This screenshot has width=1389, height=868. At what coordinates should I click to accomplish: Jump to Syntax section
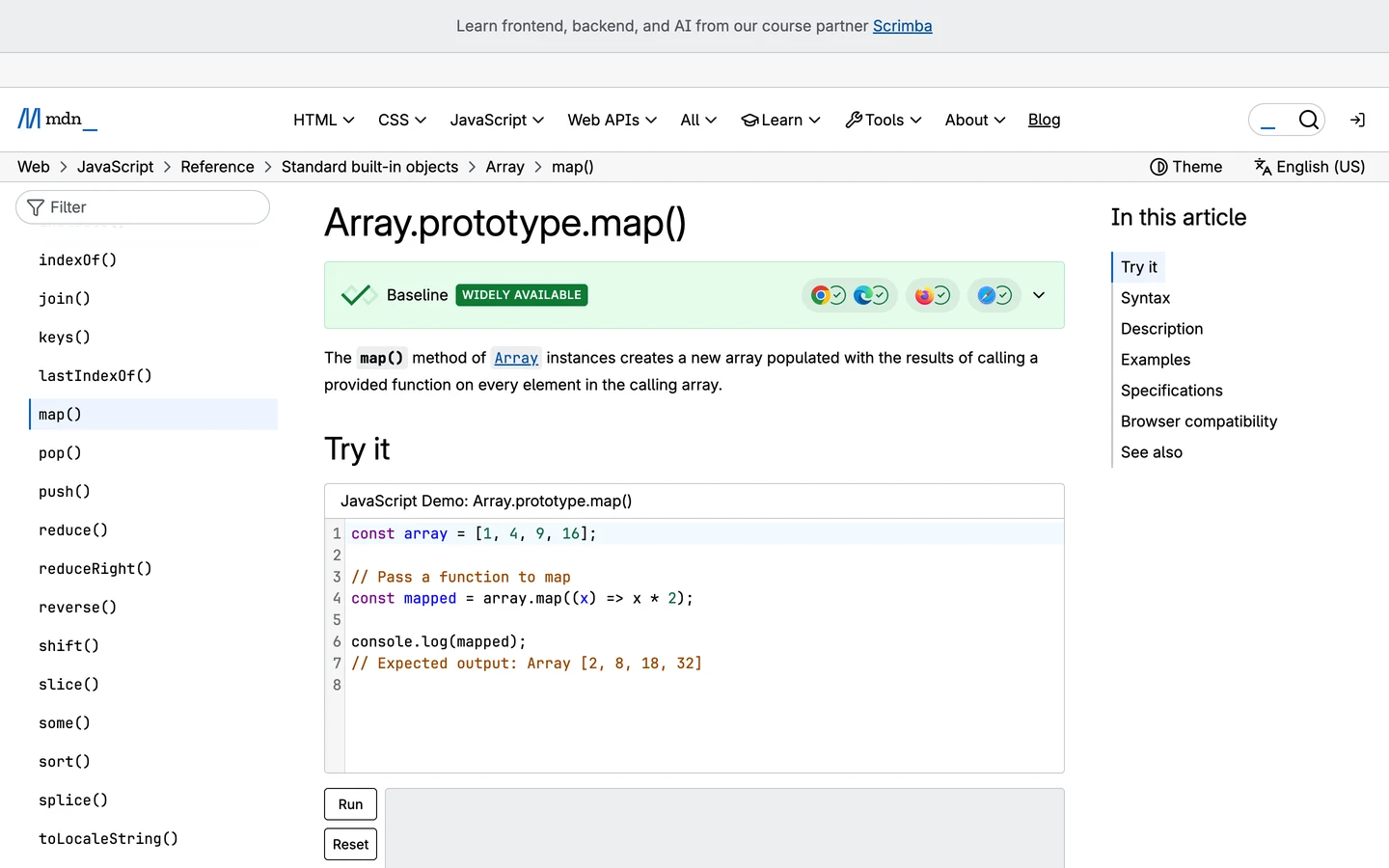click(1145, 298)
